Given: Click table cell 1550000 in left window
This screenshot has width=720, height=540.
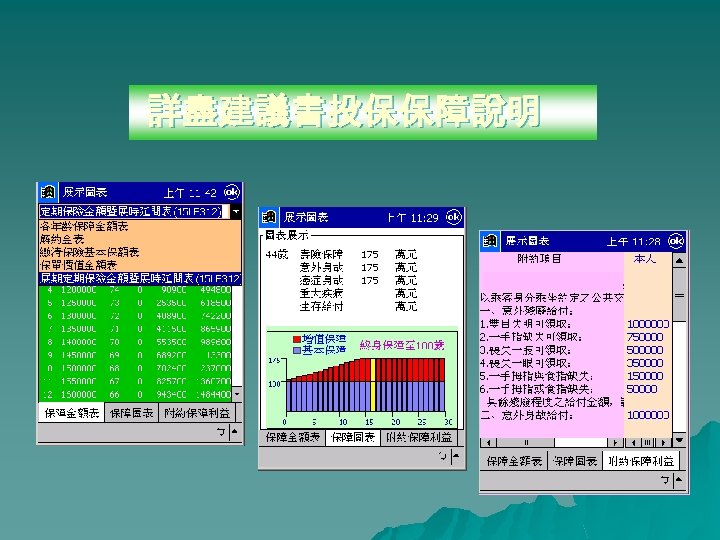Looking at the screenshot, I should coord(79,381).
